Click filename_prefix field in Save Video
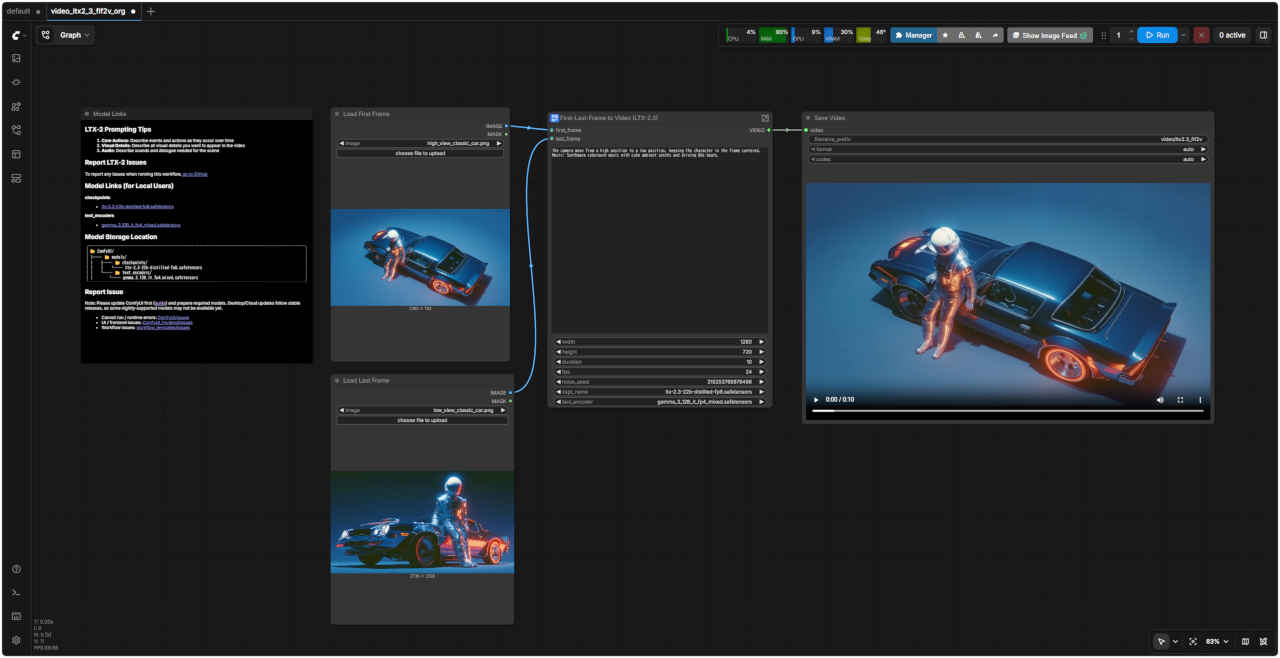 pyautogui.click(x=1008, y=139)
